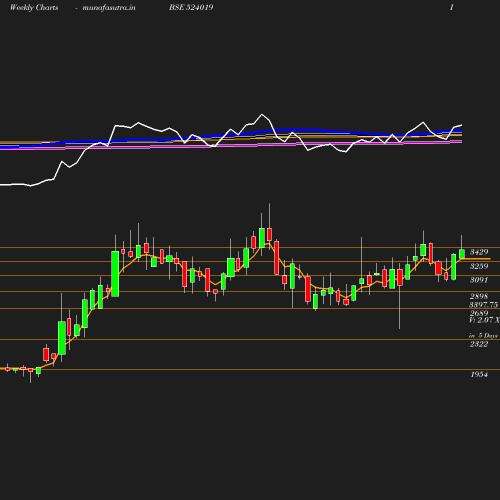Viewport: 500px width, 500px height.
Task: Click the 'Weekly Charts' title text
Action: coord(34,7)
